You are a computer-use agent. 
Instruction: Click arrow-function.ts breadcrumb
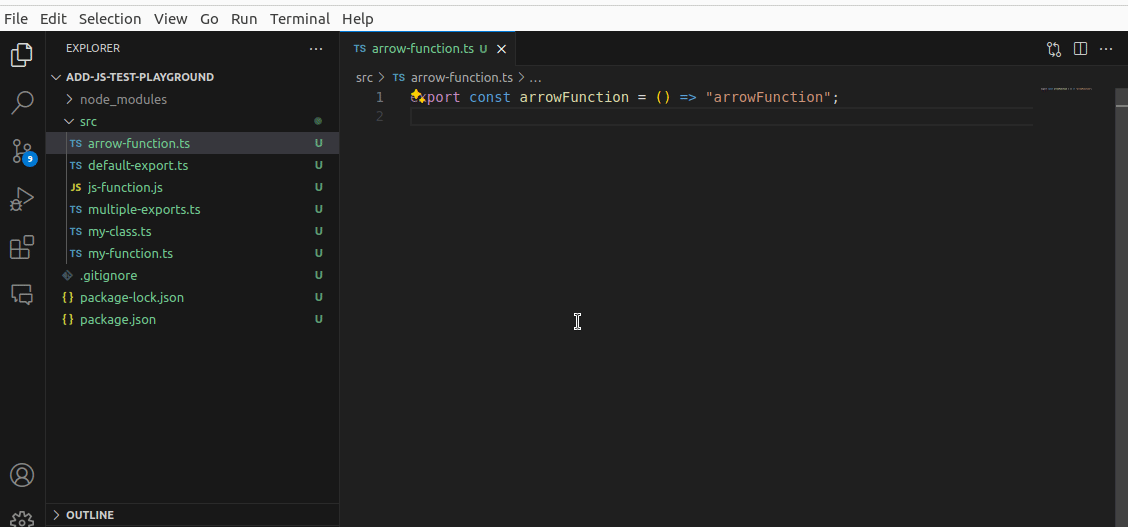[x=461, y=77]
